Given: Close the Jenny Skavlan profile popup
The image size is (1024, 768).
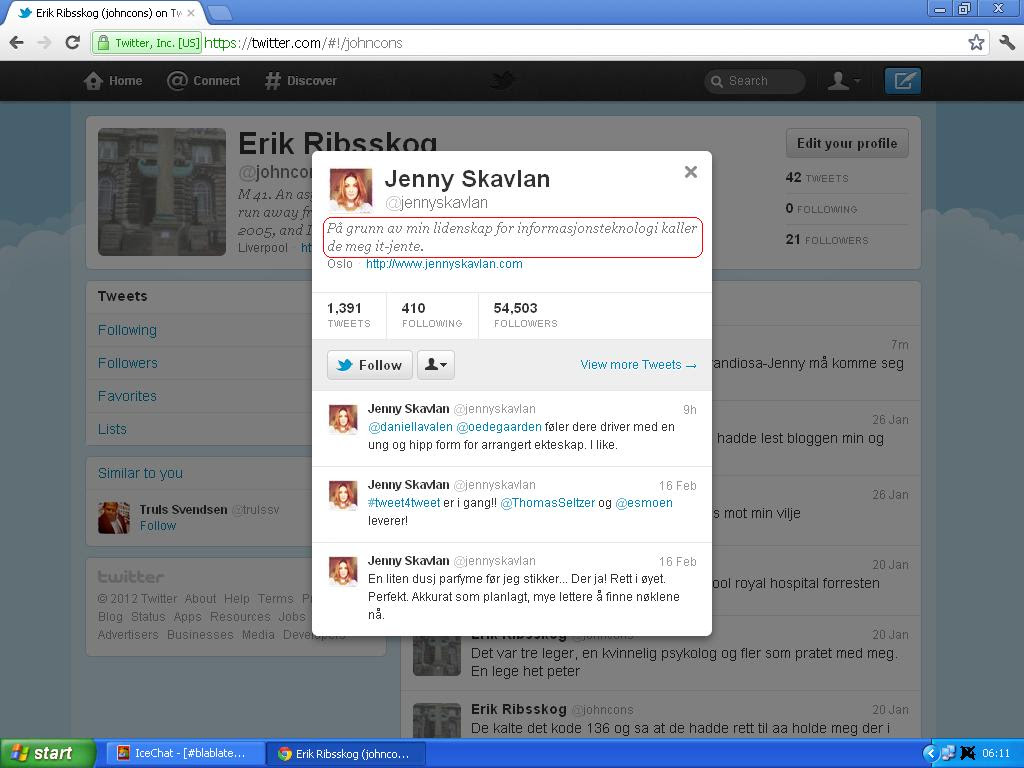Looking at the screenshot, I should (690, 172).
